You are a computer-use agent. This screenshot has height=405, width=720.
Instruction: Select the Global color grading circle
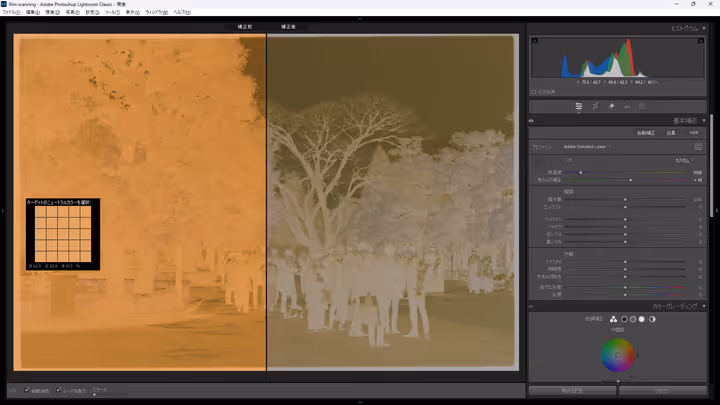coord(652,319)
